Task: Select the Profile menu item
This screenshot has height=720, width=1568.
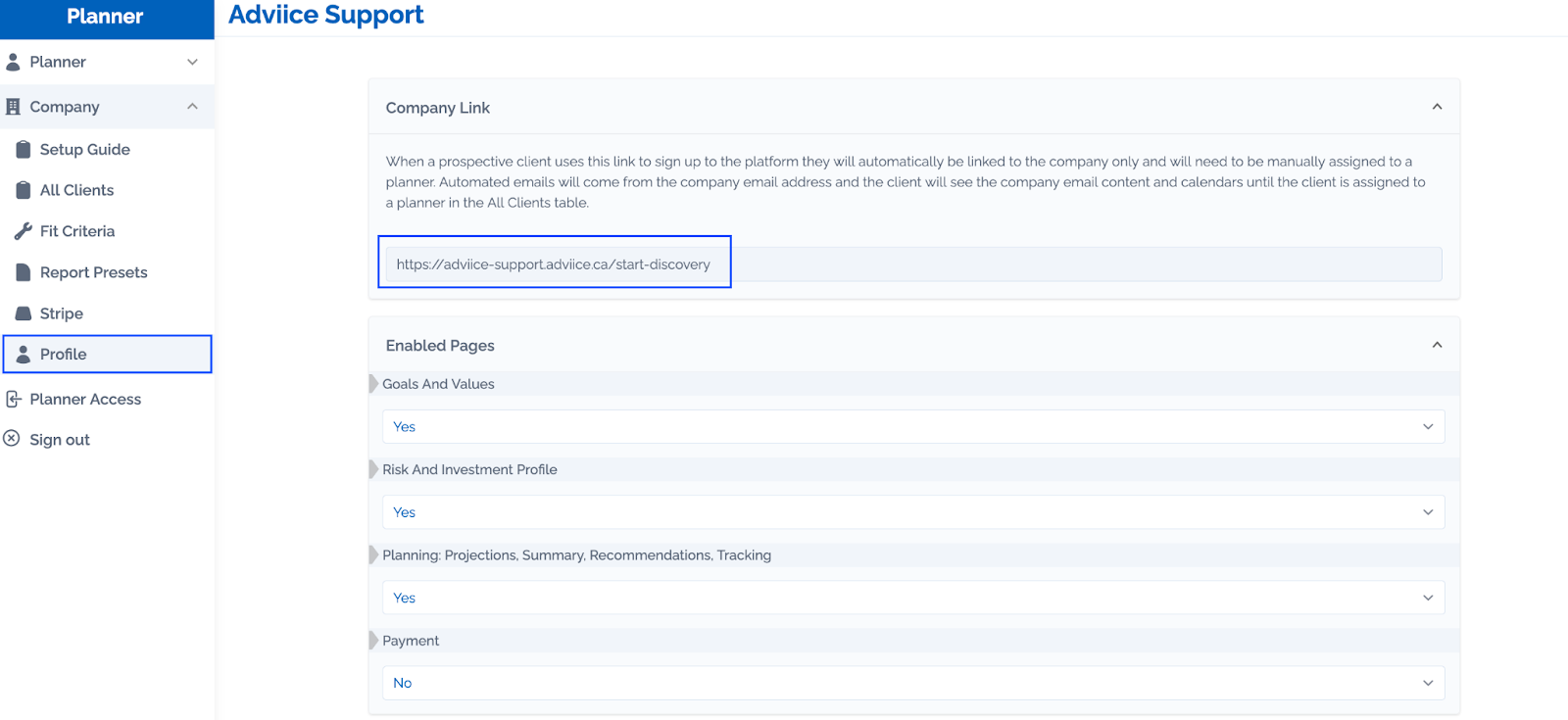Action: (107, 355)
